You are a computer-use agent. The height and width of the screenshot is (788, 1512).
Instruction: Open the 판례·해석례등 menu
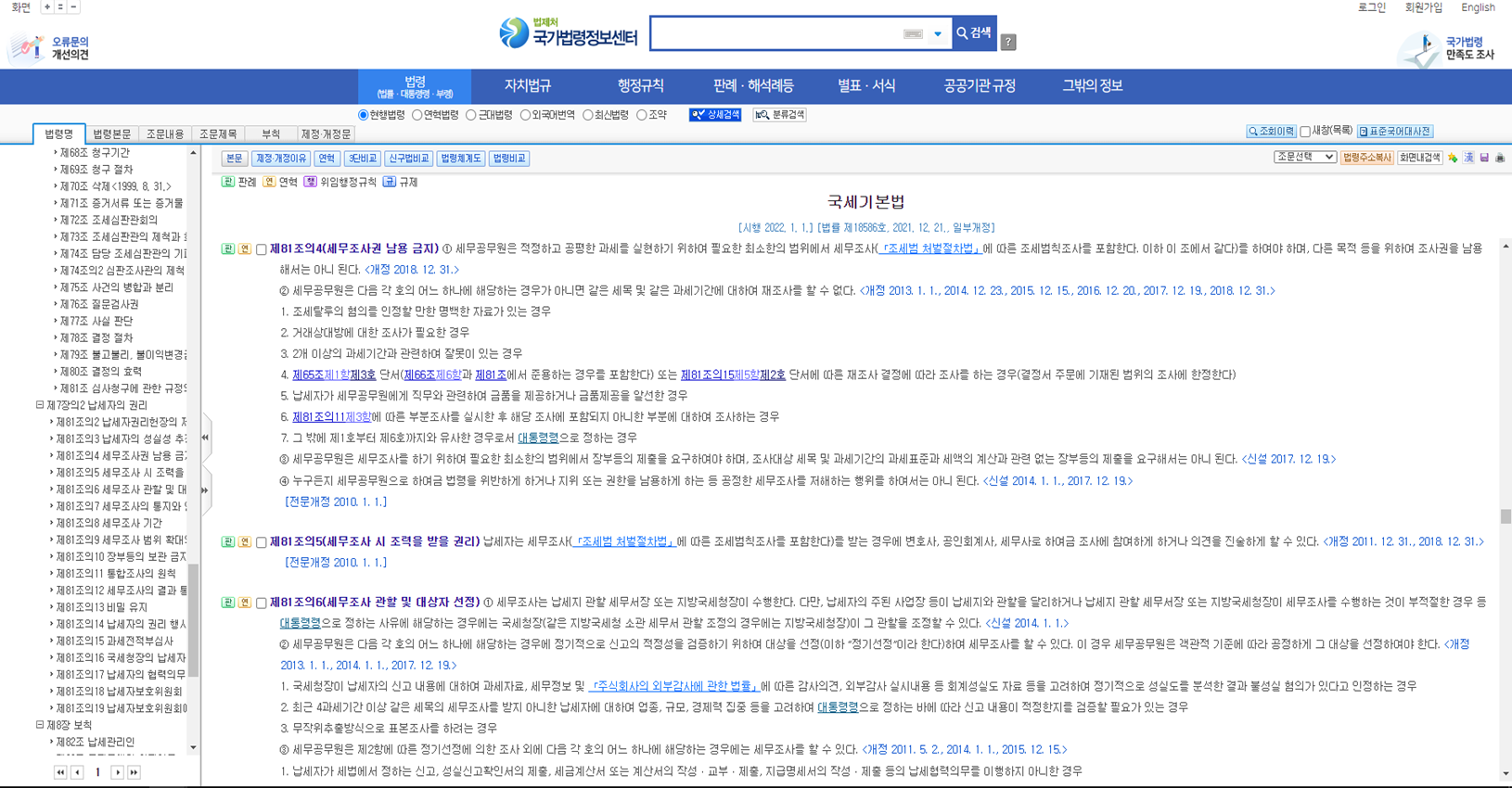coord(753,85)
